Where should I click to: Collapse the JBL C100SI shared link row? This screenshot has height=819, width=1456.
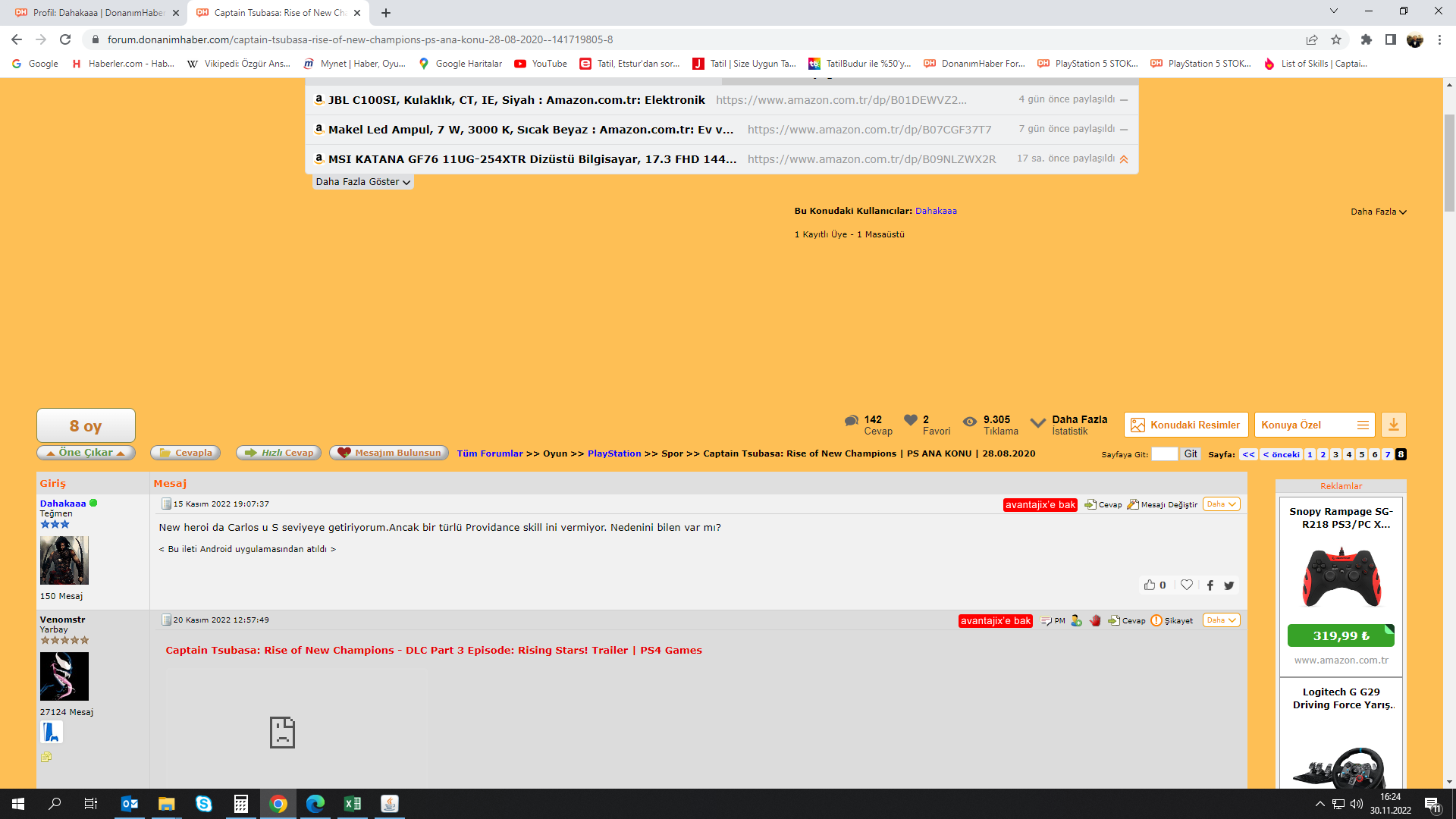tap(1124, 100)
